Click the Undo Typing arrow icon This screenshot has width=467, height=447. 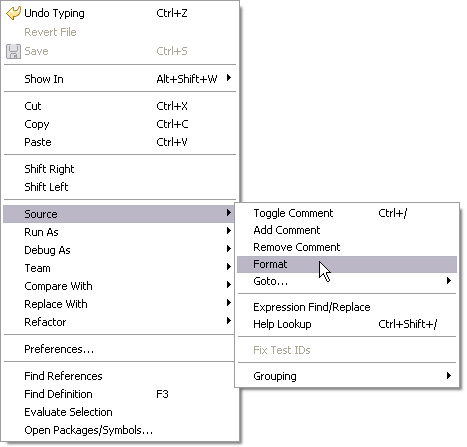(x=13, y=13)
